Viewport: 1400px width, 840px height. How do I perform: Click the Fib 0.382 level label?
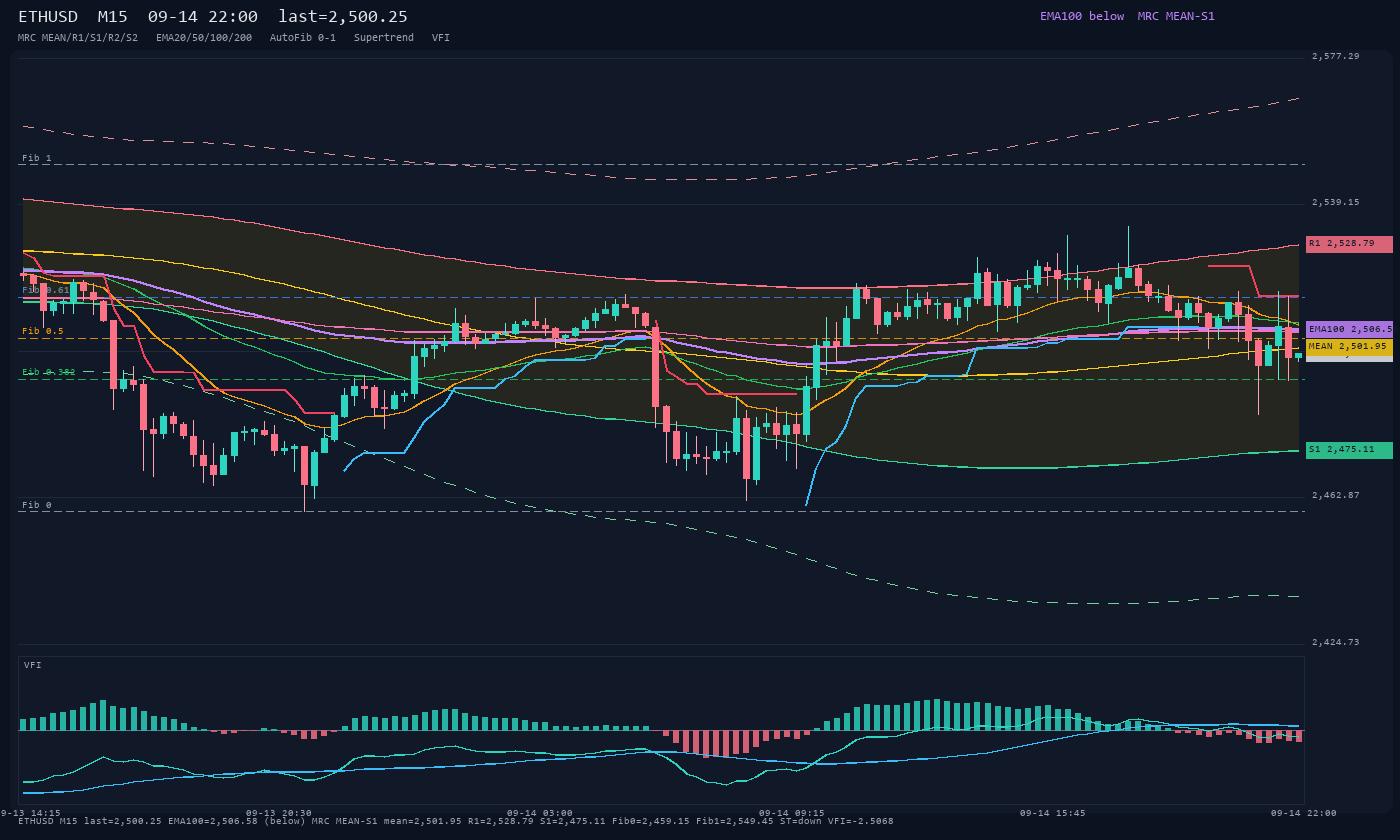point(49,372)
